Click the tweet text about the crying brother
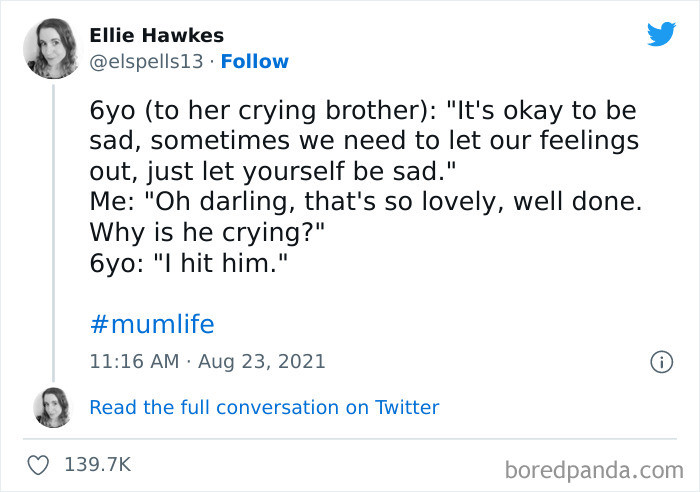700x492 pixels. (365, 186)
